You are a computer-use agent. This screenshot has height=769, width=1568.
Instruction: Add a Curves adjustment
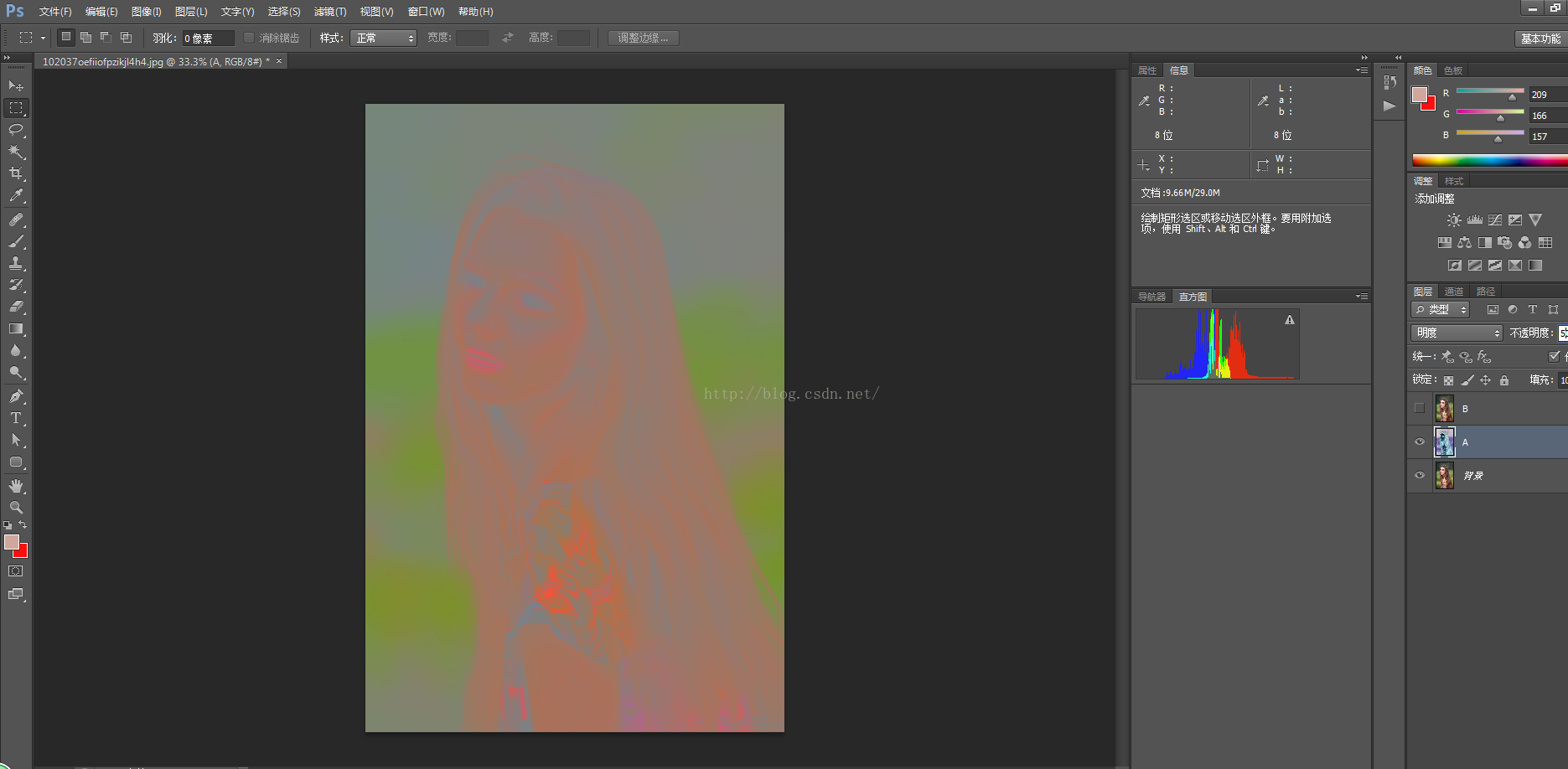[1495, 219]
